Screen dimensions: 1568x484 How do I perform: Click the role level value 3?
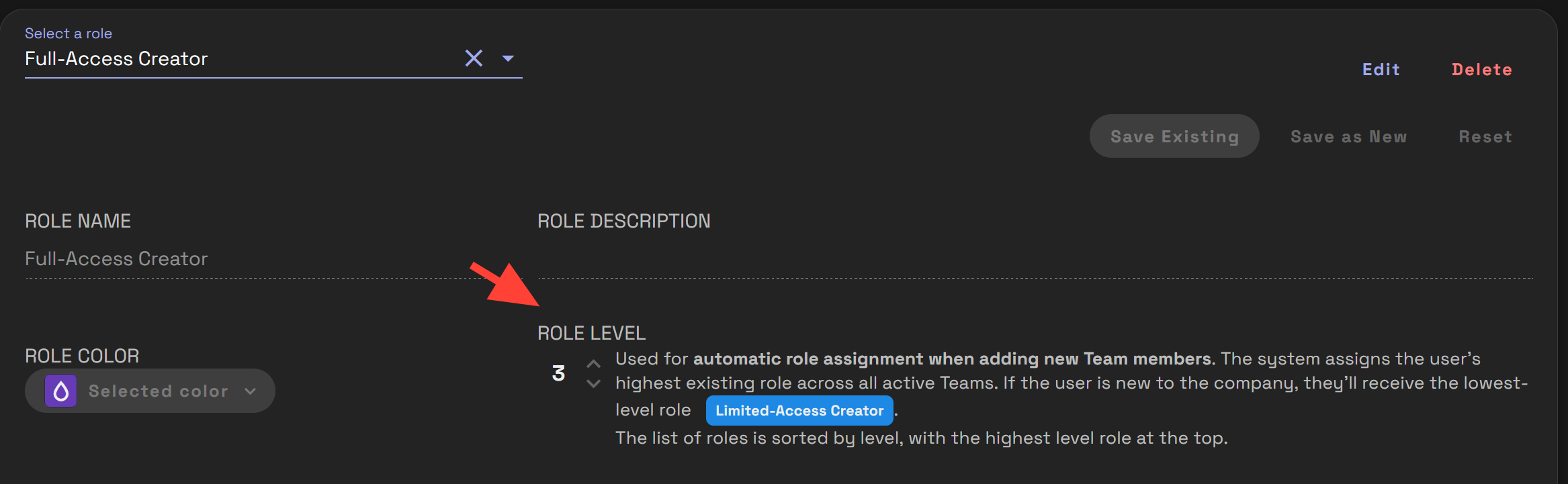tap(558, 373)
